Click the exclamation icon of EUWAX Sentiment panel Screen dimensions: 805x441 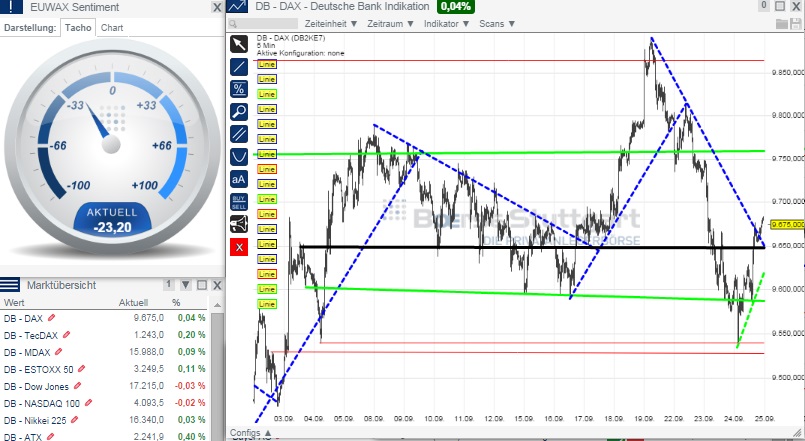click(x=12, y=7)
